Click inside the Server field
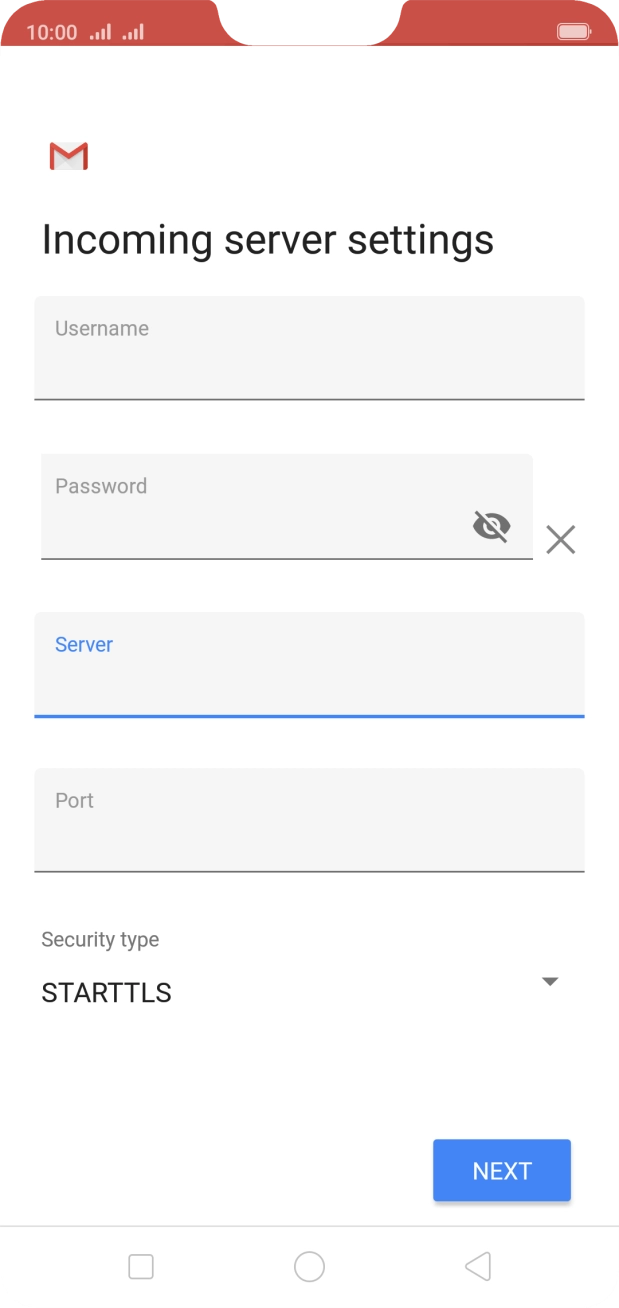 309,681
